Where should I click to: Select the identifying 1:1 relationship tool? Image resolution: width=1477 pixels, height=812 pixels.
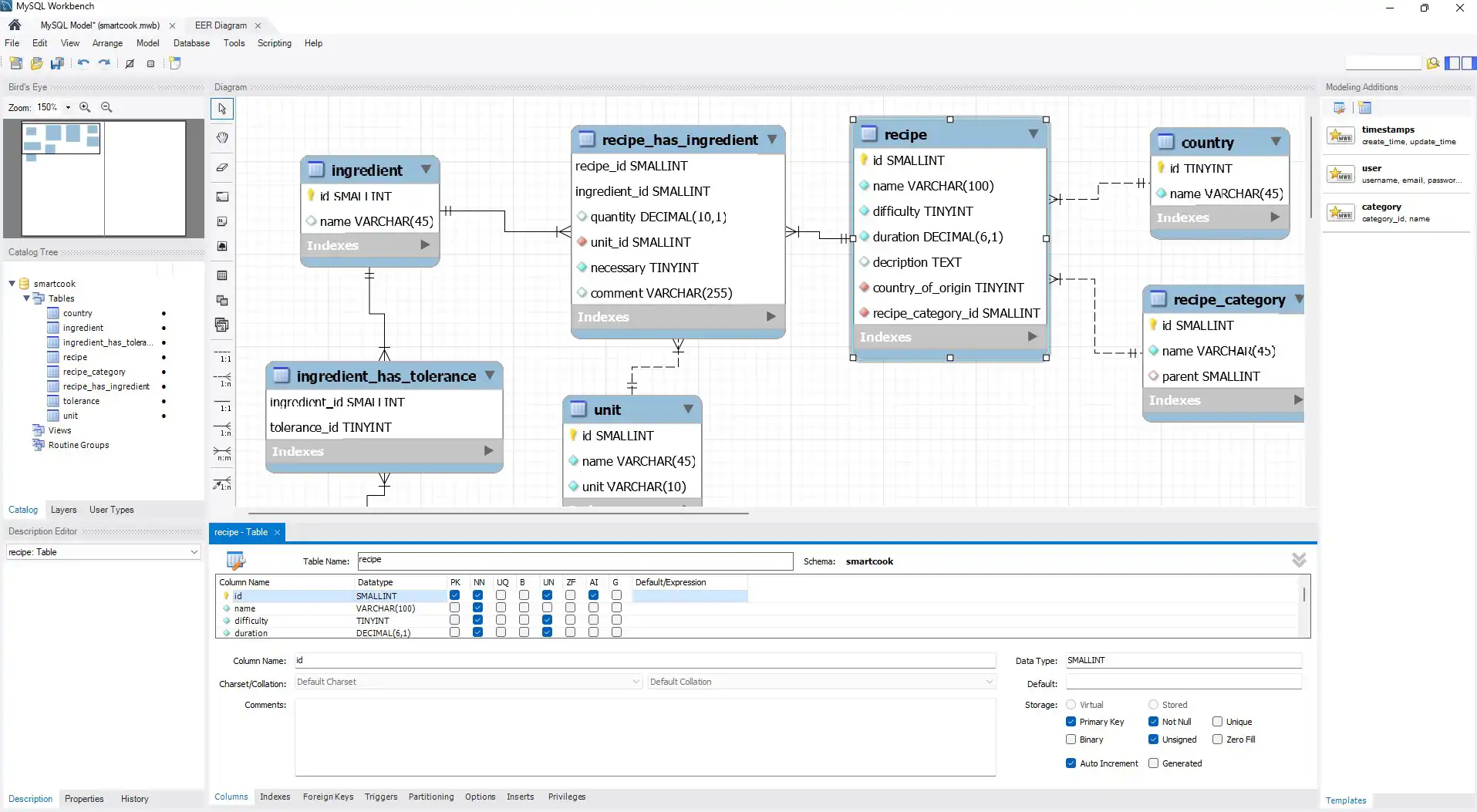[223, 405]
